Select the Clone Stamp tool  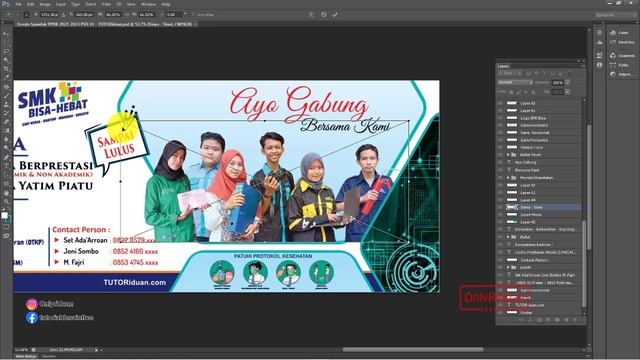click(6, 104)
